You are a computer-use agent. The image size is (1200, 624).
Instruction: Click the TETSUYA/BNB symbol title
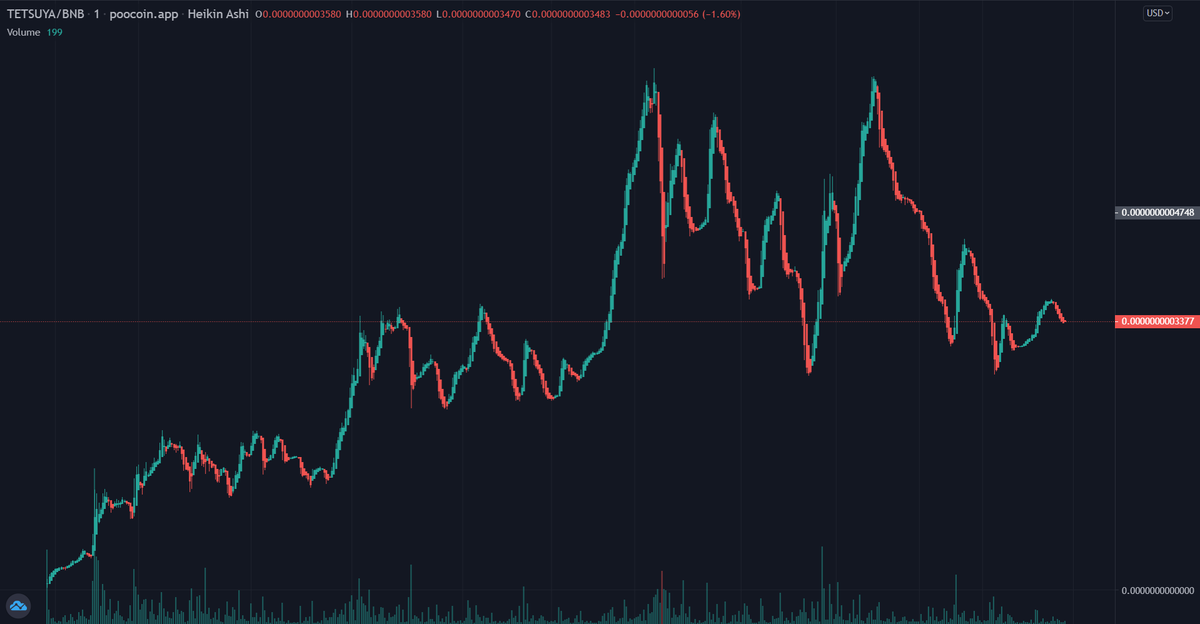46,15
